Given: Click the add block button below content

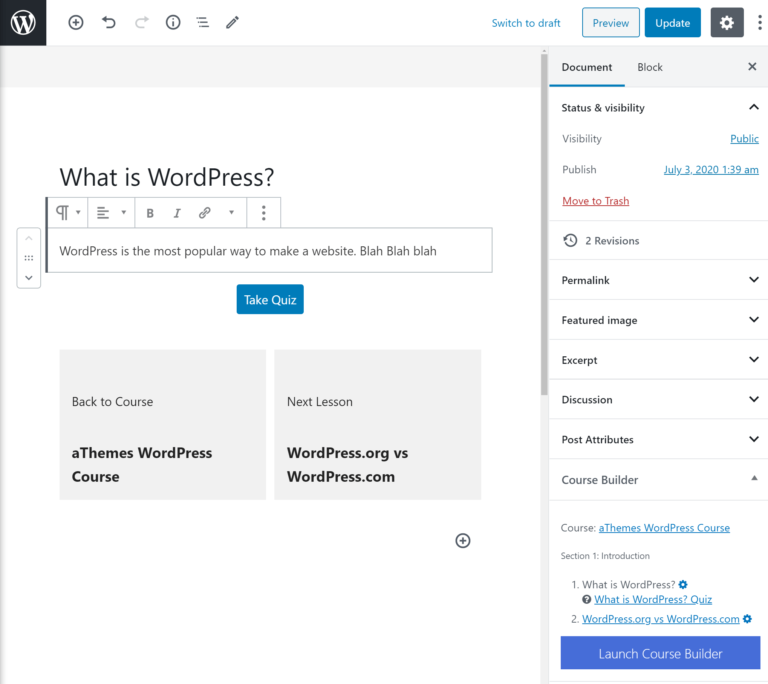Looking at the screenshot, I should pos(463,540).
